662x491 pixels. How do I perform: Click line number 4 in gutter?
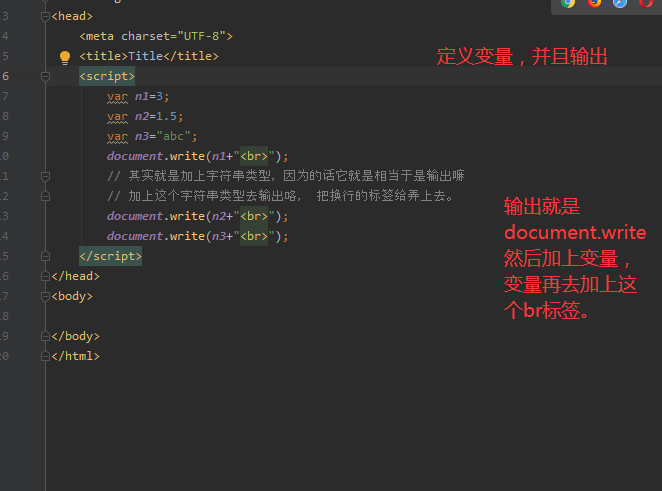click(5, 36)
